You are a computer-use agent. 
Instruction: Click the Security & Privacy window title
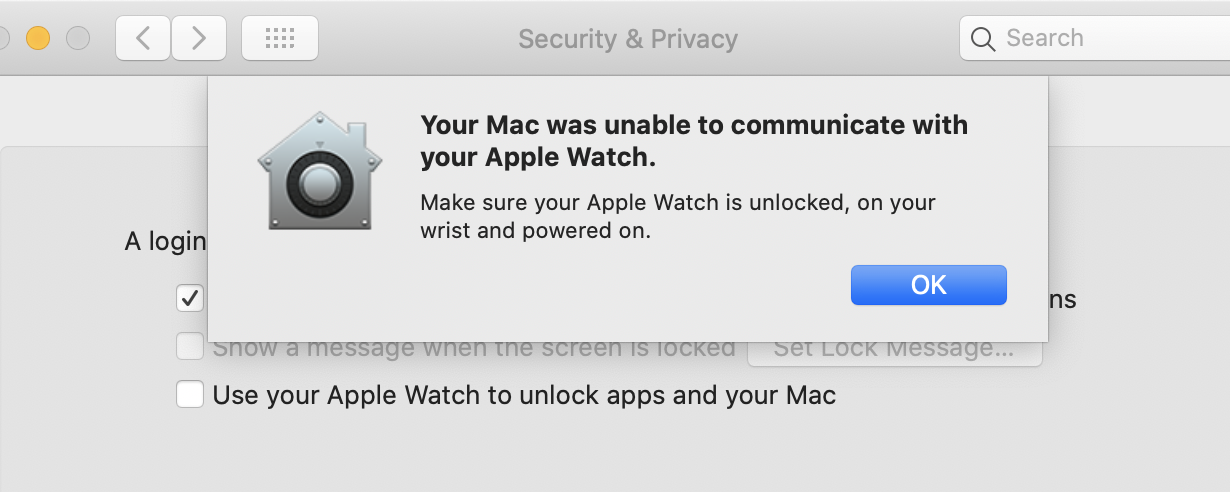628,39
